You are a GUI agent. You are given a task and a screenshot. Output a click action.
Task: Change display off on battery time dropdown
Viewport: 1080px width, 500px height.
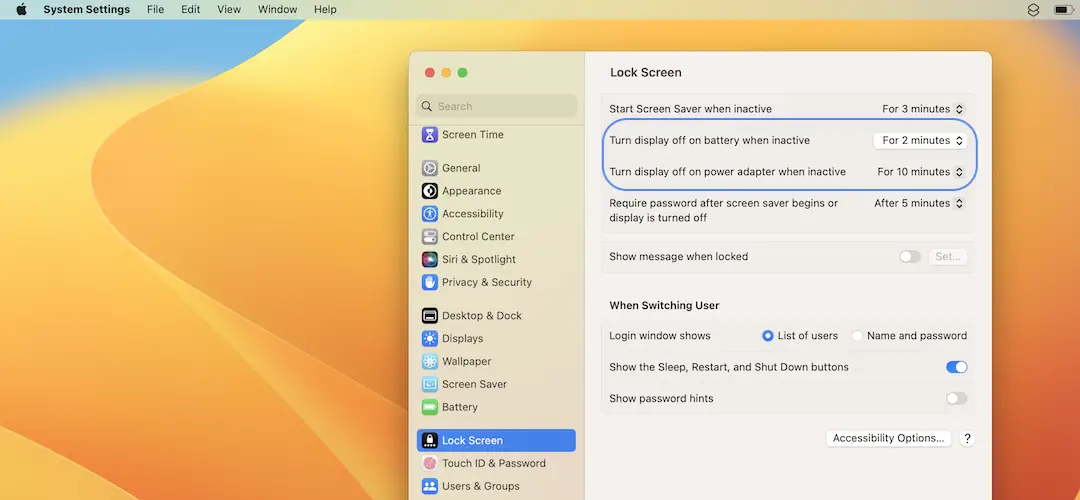pyautogui.click(x=921, y=141)
